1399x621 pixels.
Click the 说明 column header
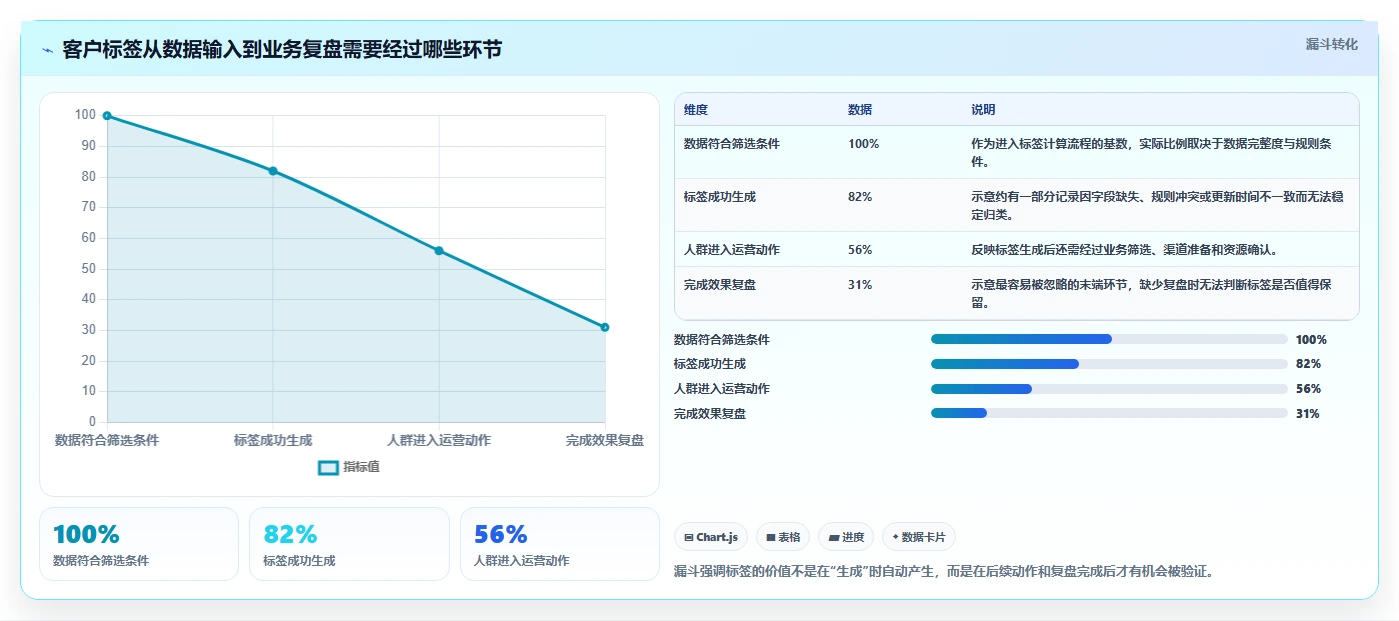point(983,110)
